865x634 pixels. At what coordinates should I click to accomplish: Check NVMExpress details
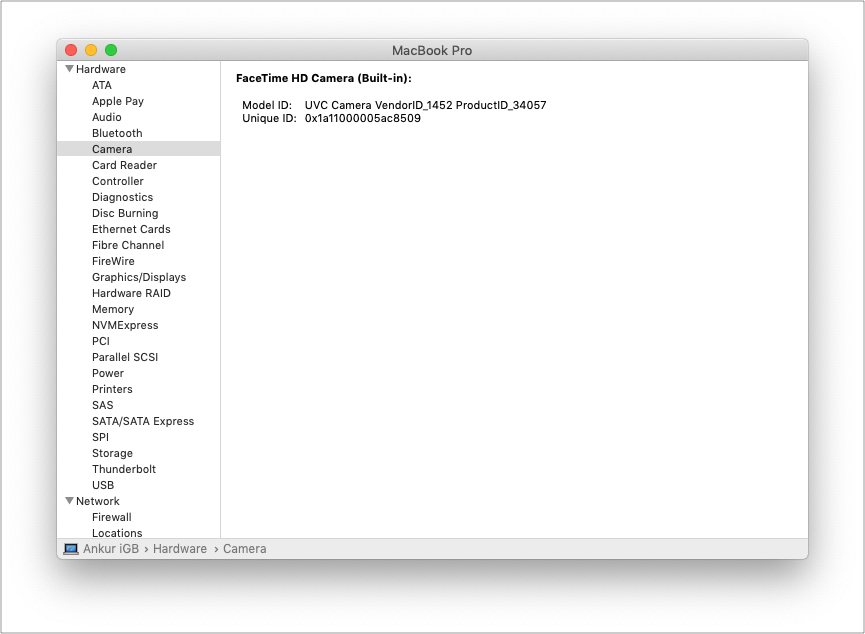tap(124, 325)
